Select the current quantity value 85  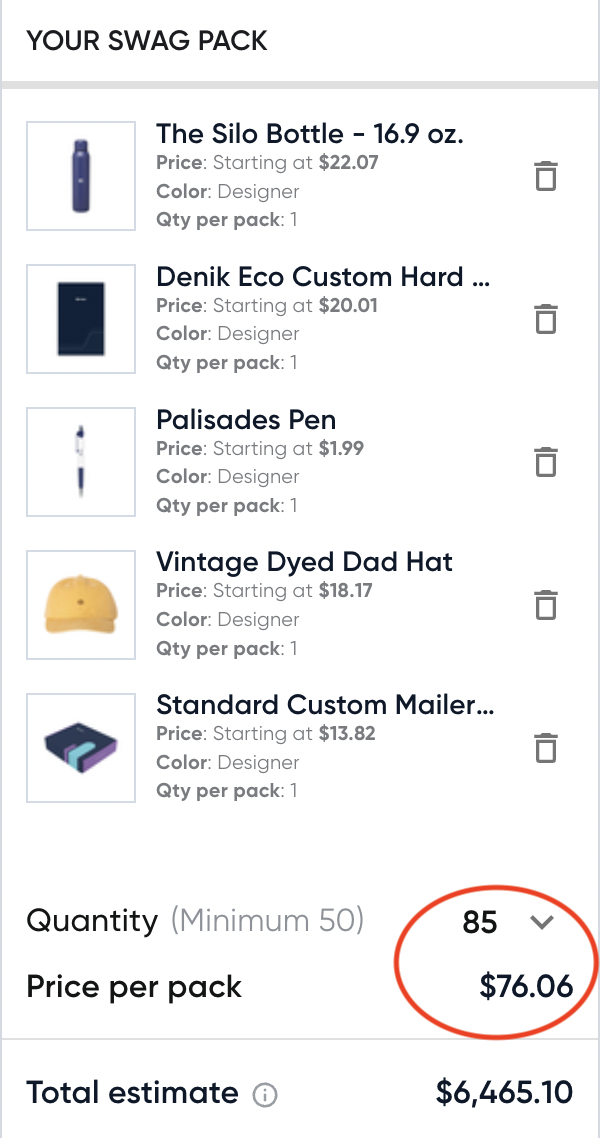tap(478, 922)
